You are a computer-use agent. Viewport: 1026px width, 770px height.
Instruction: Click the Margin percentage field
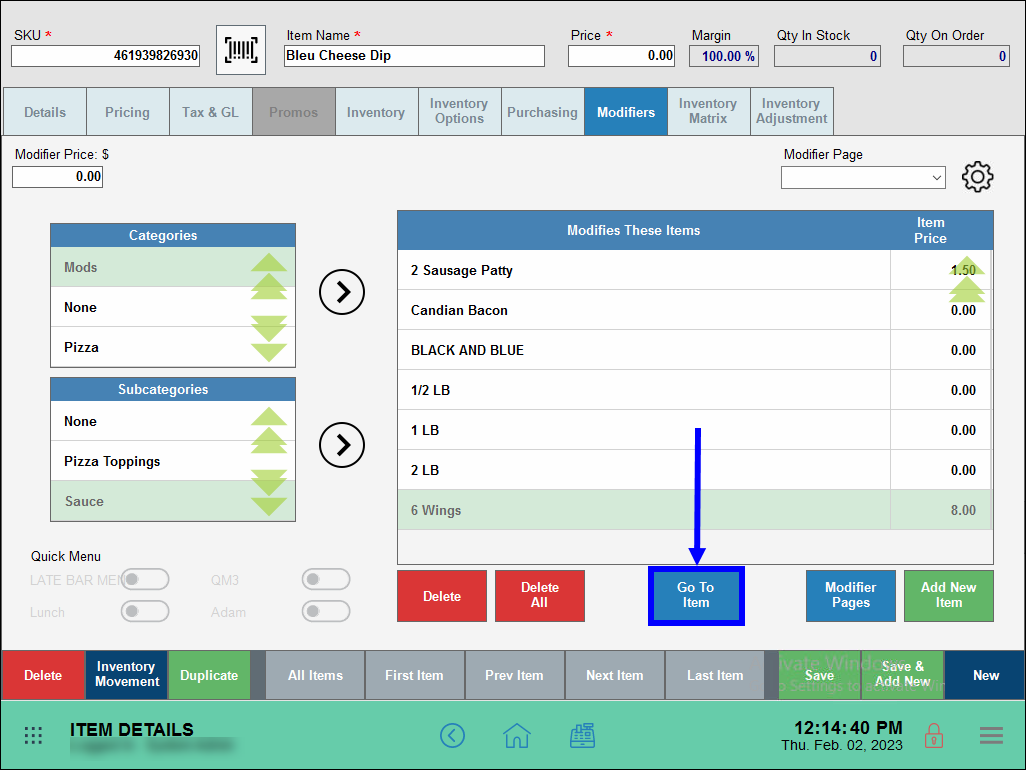click(724, 56)
